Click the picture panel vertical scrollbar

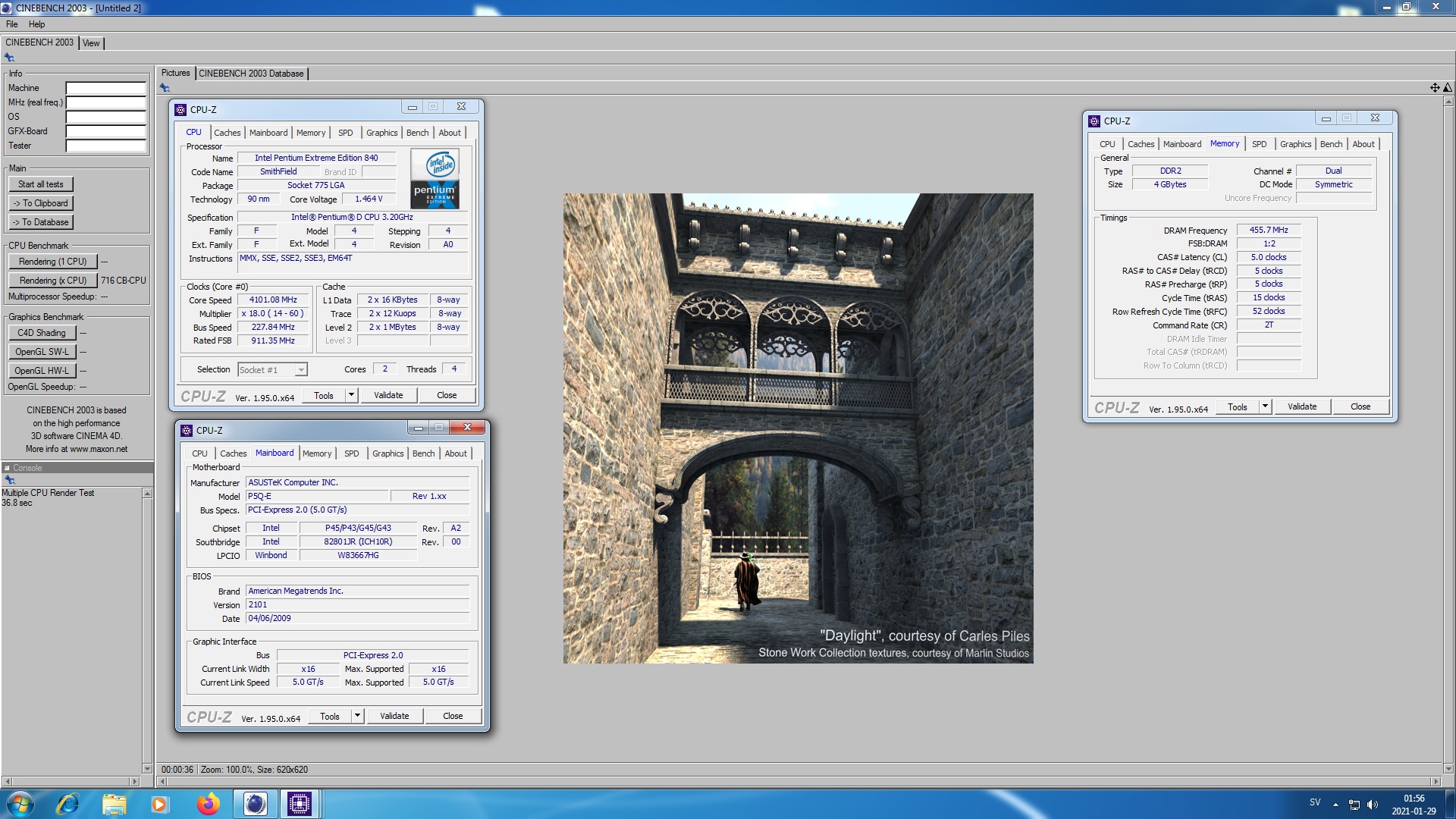pyautogui.click(x=1448, y=435)
